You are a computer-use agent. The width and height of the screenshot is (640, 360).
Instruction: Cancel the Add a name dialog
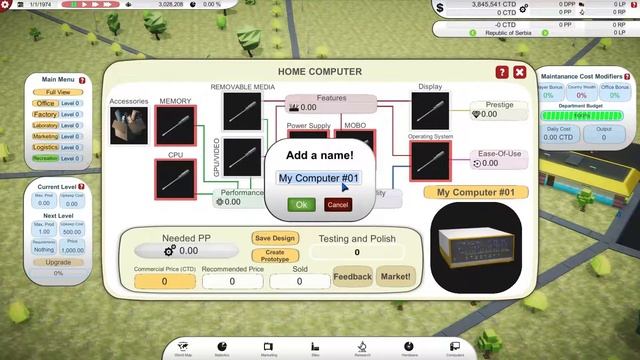tap(338, 204)
